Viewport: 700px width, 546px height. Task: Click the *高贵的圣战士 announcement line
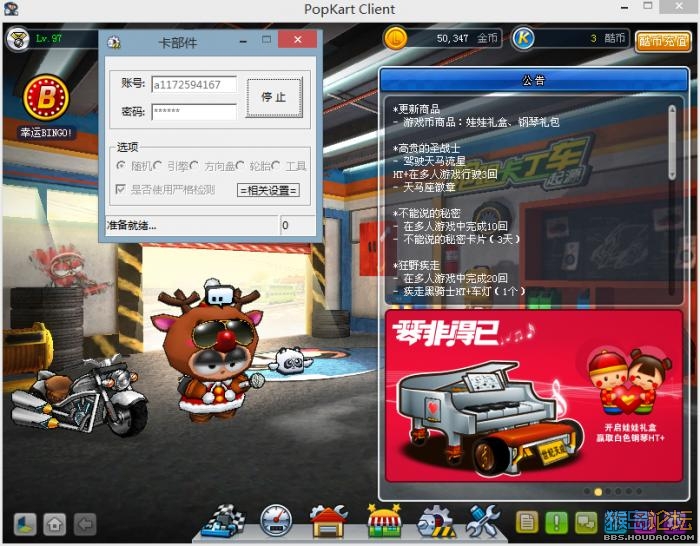(x=426, y=148)
